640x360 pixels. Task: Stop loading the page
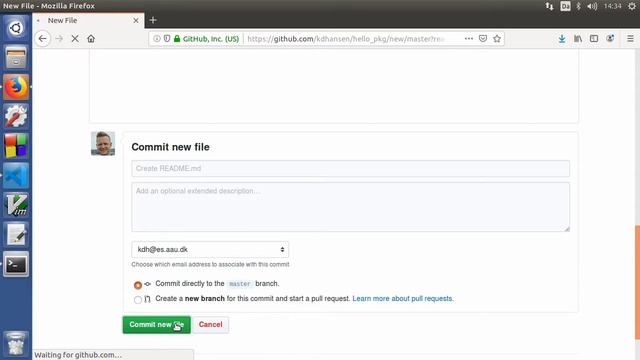pos(75,39)
